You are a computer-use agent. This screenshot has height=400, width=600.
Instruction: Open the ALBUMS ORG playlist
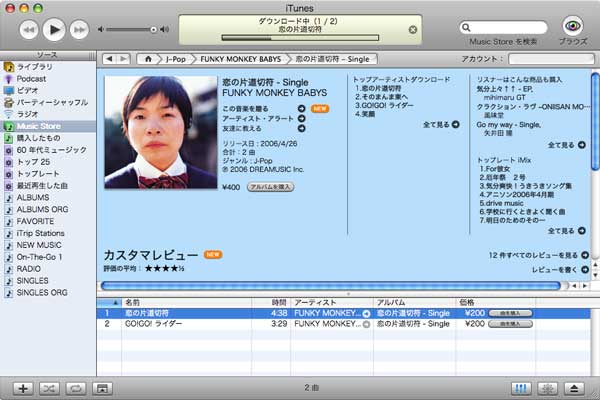point(48,209)
